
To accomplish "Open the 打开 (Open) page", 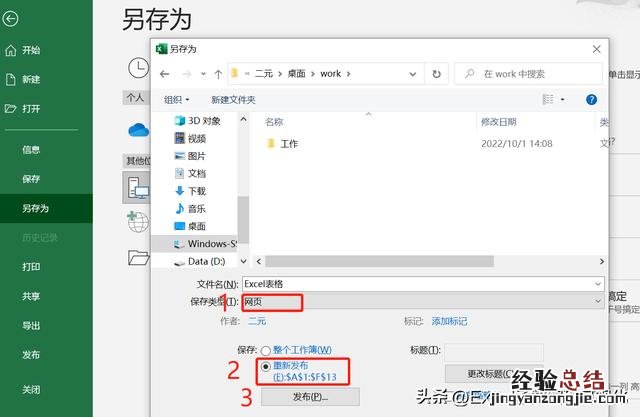I will coord(23,109).
